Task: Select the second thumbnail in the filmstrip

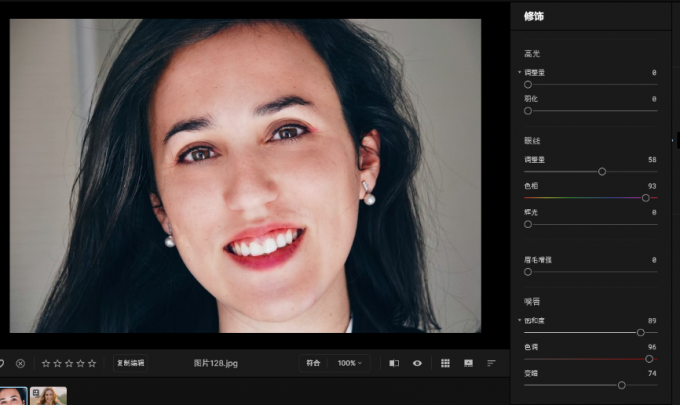Action: coord(48,396)
